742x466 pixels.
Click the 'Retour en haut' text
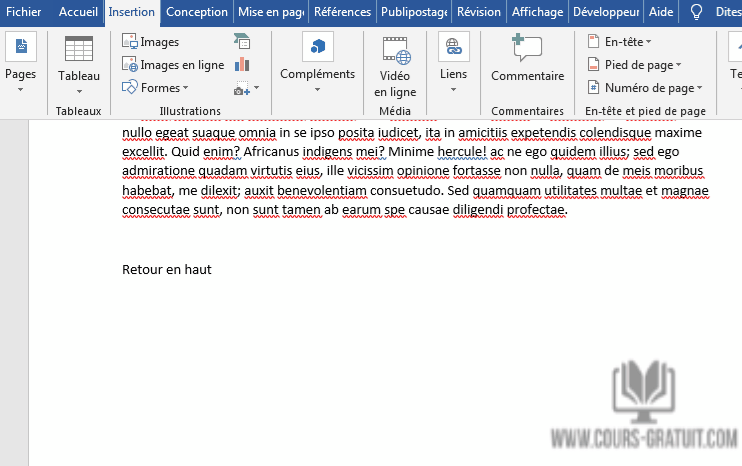pyautogui.click(x=167, y=269)
